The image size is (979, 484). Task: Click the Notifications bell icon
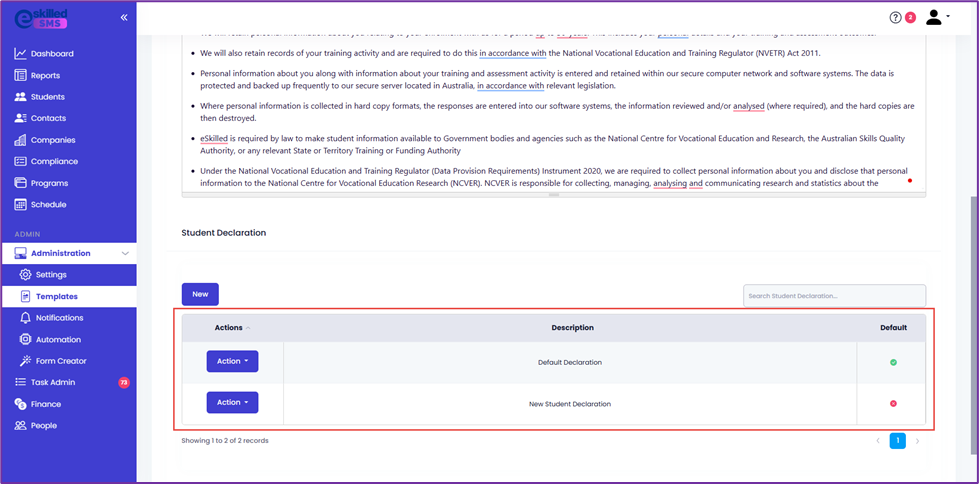point(25,318)
